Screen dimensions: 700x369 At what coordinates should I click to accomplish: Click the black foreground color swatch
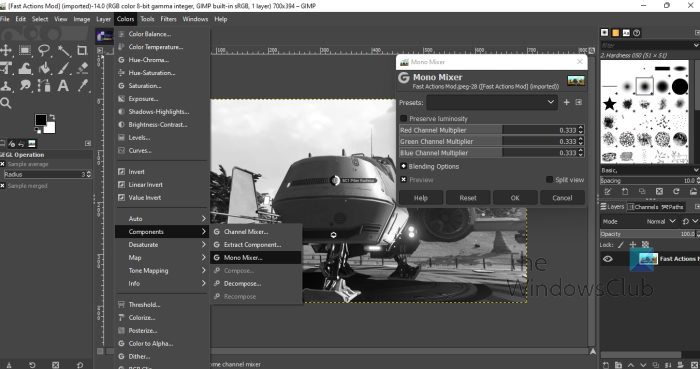tap(40, 119)
